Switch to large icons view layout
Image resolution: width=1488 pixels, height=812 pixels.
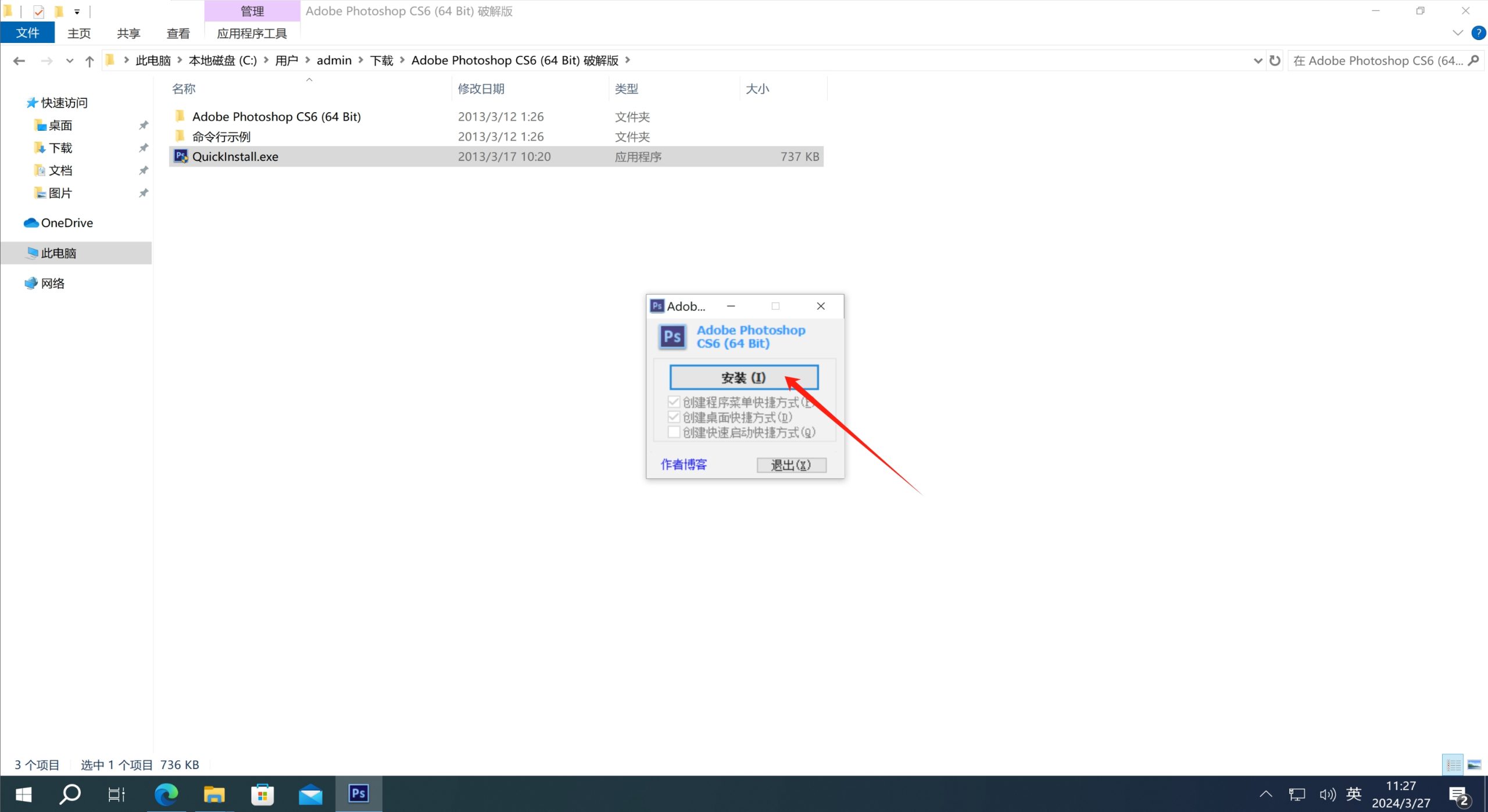point(1474,764)
